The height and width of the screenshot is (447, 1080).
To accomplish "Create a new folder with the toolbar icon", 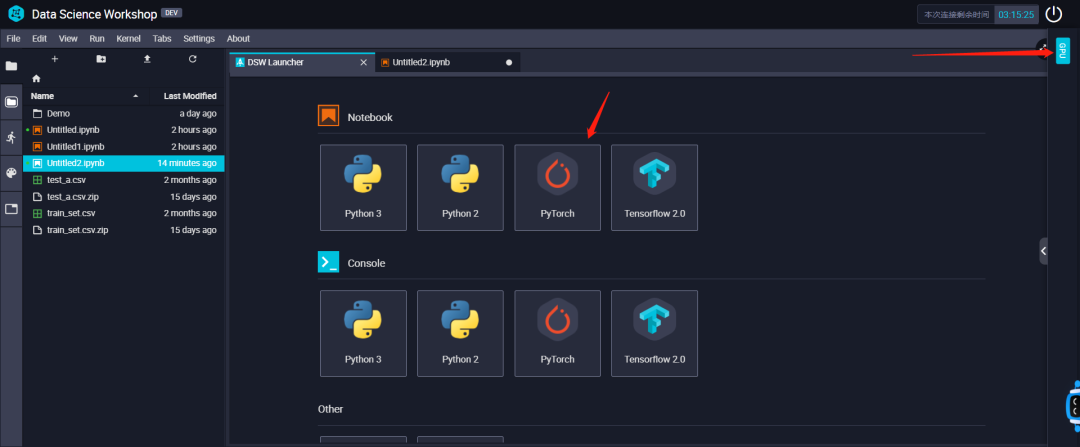I will coord(101,59).
